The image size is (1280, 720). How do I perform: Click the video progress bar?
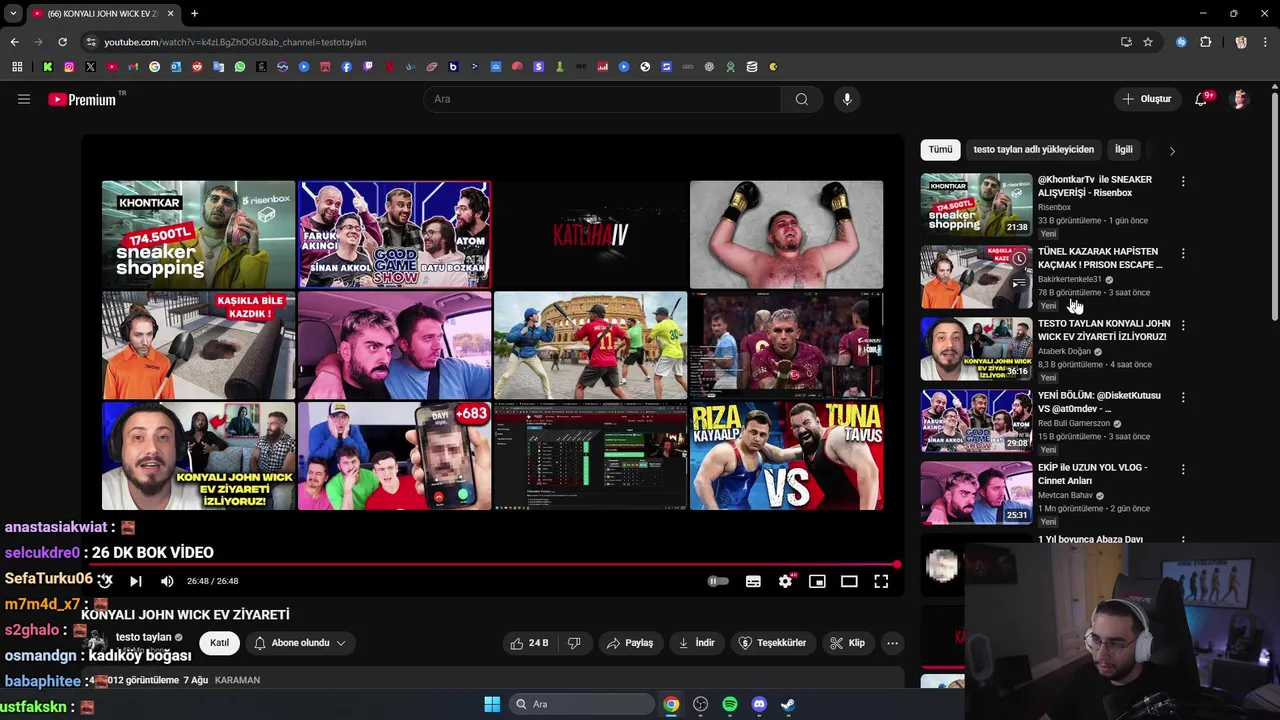[493, 565]
